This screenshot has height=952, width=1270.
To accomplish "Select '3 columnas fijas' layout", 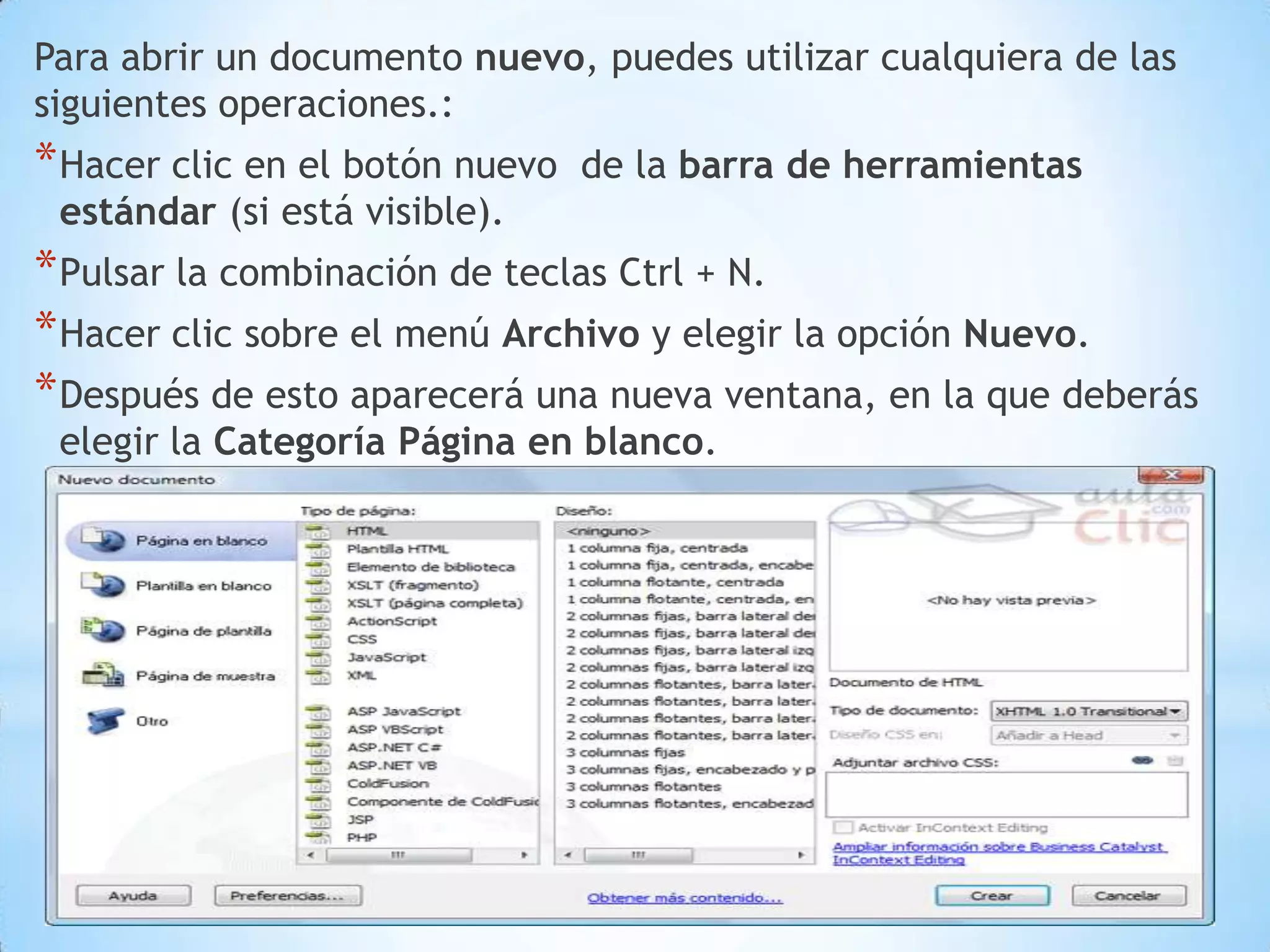I will [x=625, y=752].
